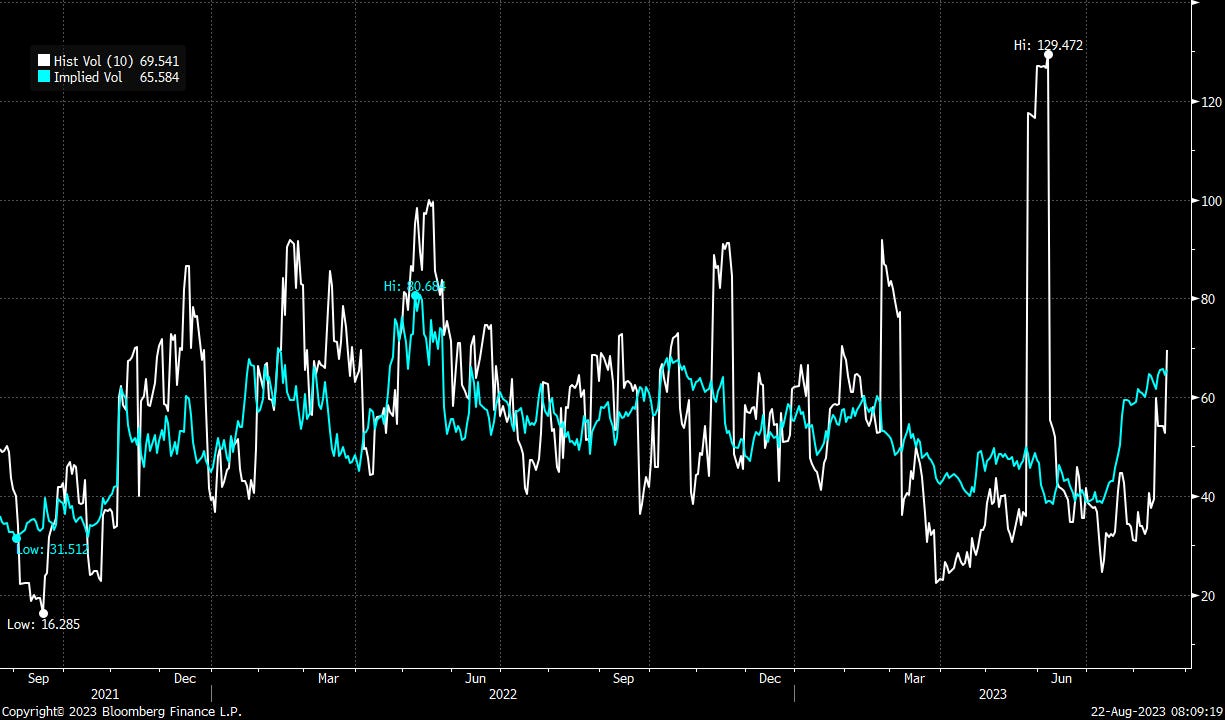
Task: Click the 'Low: 16.285' annotation label
Action: click(x=43, y=625)
